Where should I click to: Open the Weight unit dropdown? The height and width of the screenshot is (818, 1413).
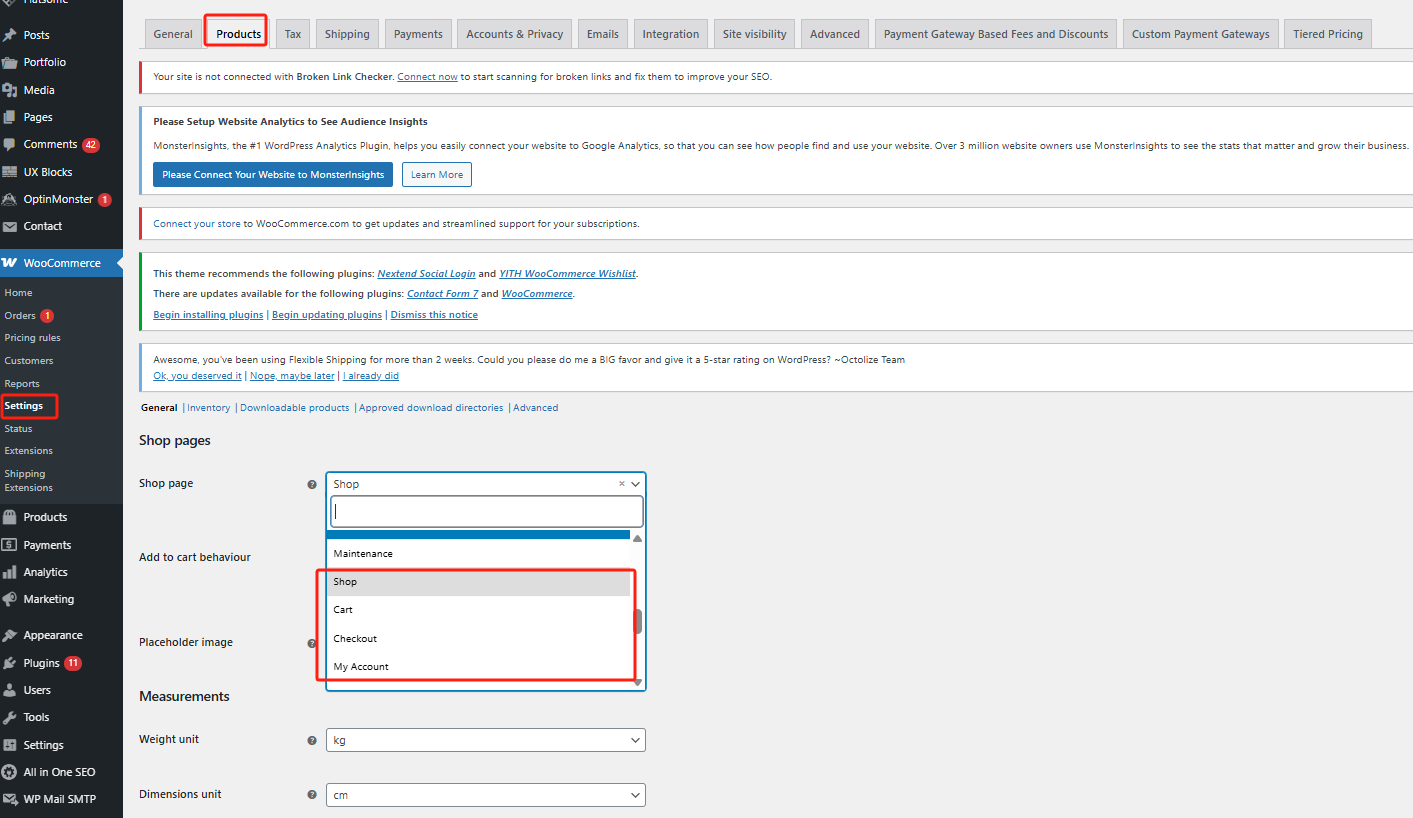pyautogui.click(x=485, y=740)
